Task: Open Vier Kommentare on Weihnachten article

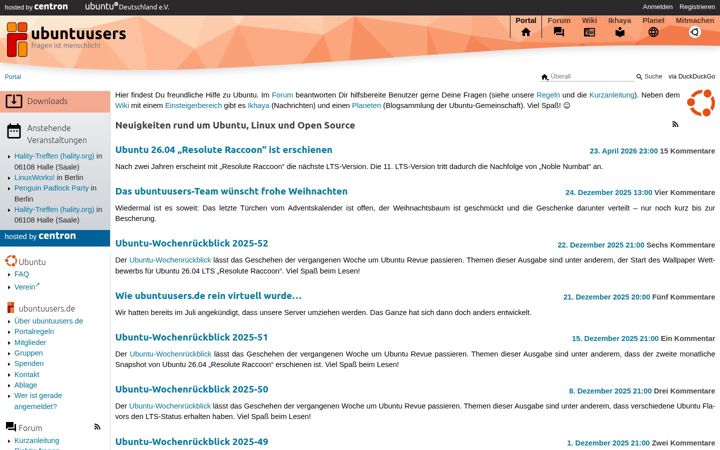Action: pos(685,192)
